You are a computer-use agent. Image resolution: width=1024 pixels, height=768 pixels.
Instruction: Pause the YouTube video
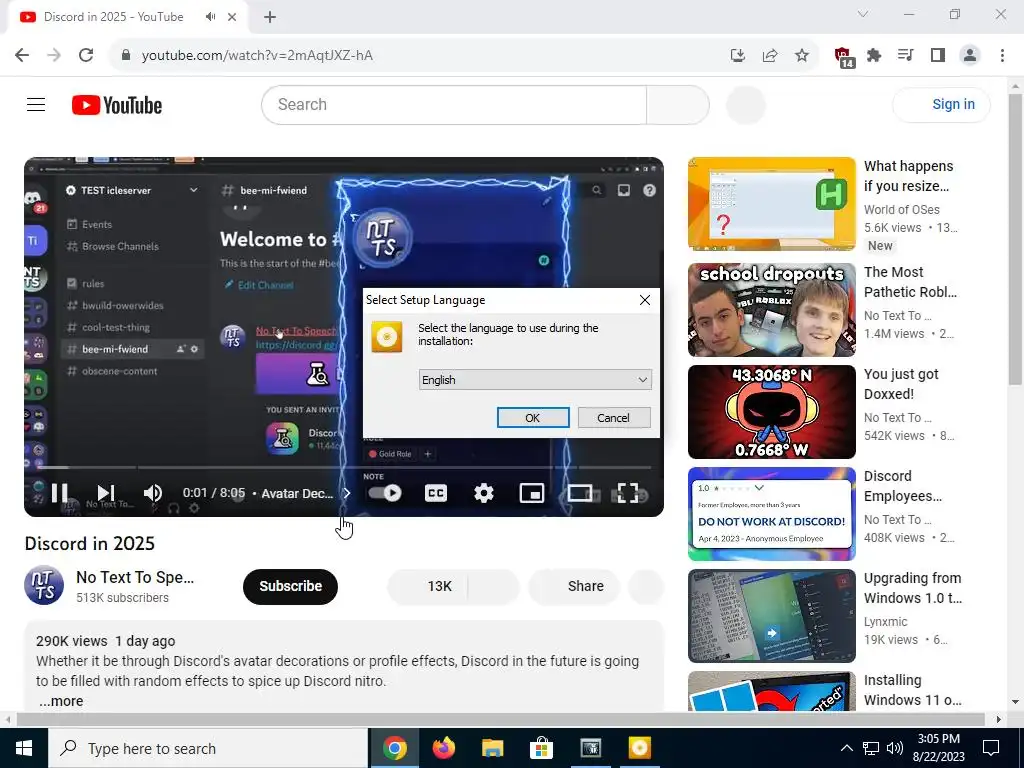tap(59, 493)
